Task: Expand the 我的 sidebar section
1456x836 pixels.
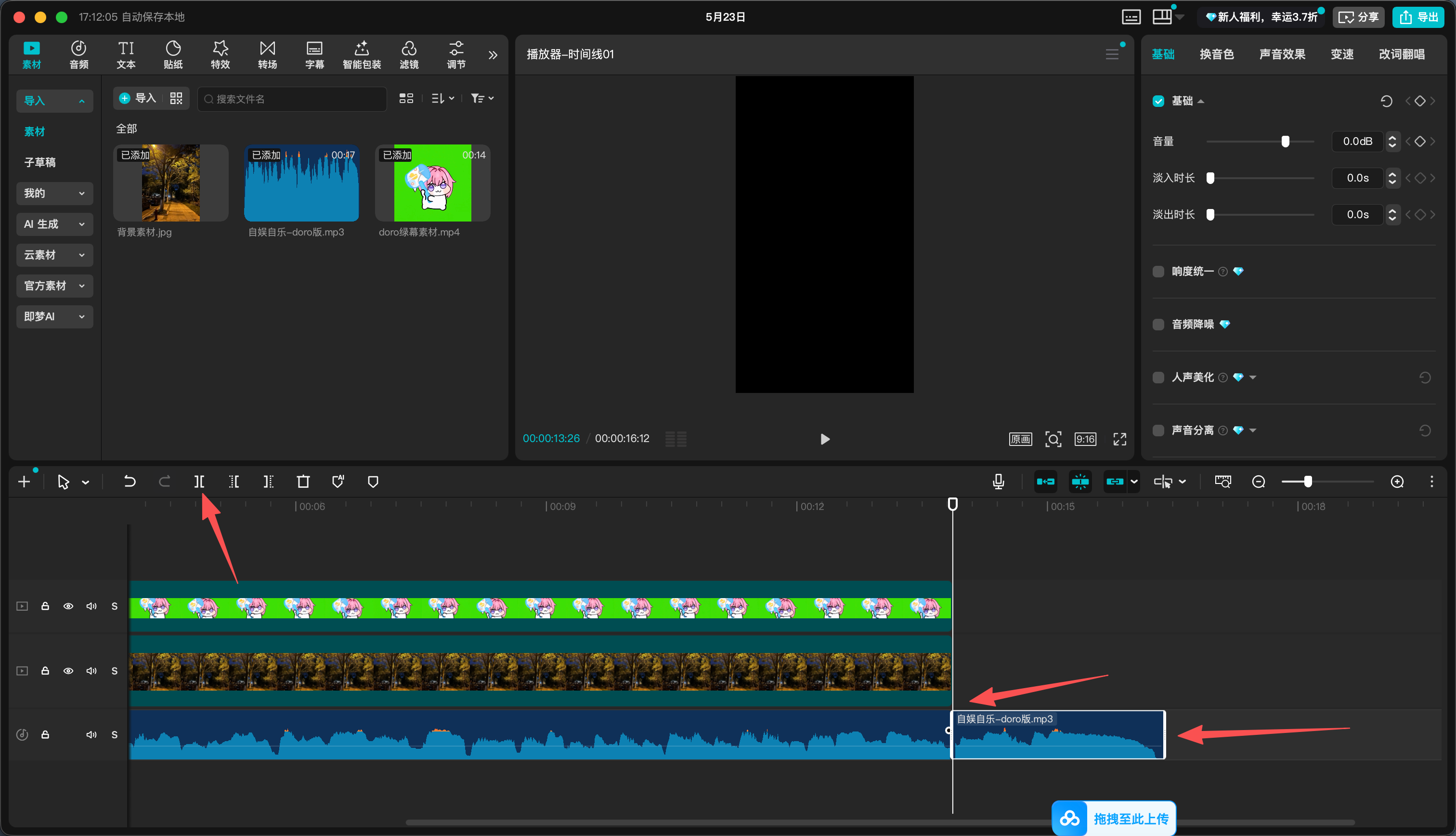Action: [x=54, y=194]
